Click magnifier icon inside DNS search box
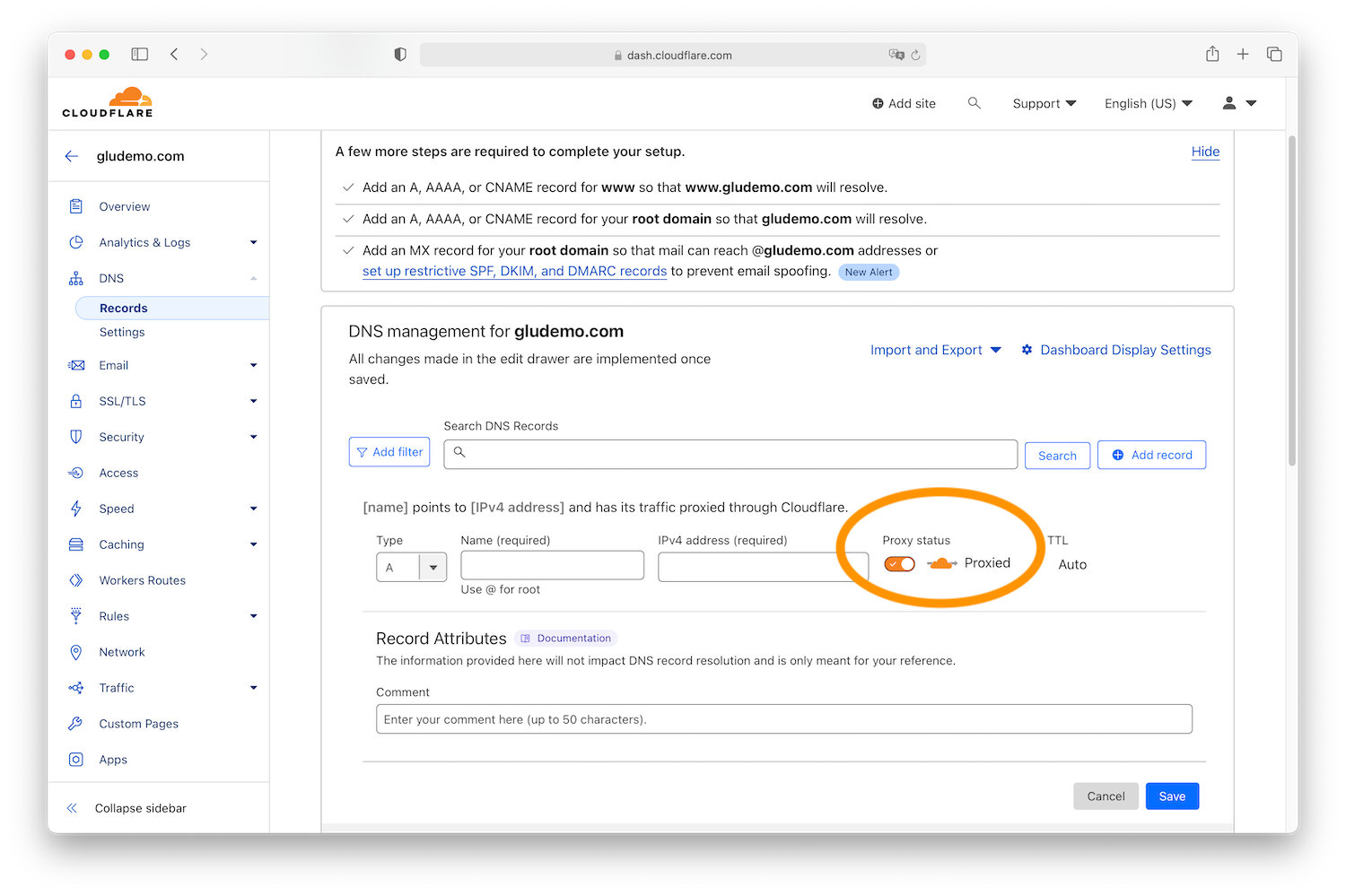Viewport: 1346px width, 896px height. click(x=459, y=452)
